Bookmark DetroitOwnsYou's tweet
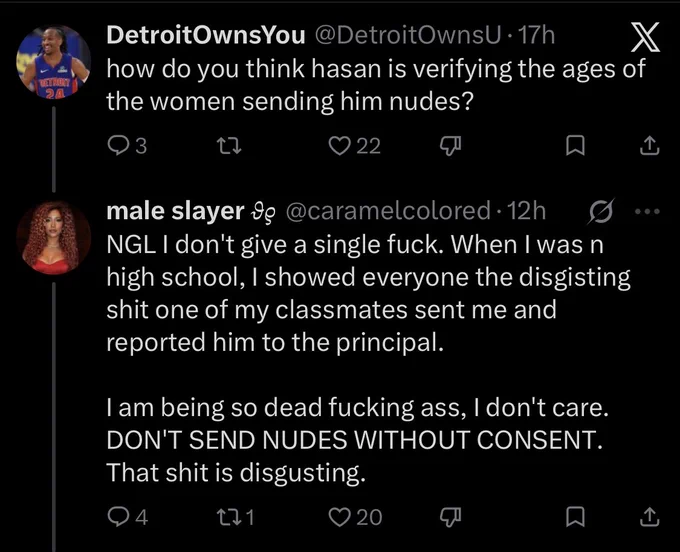 tap(575, 146)
